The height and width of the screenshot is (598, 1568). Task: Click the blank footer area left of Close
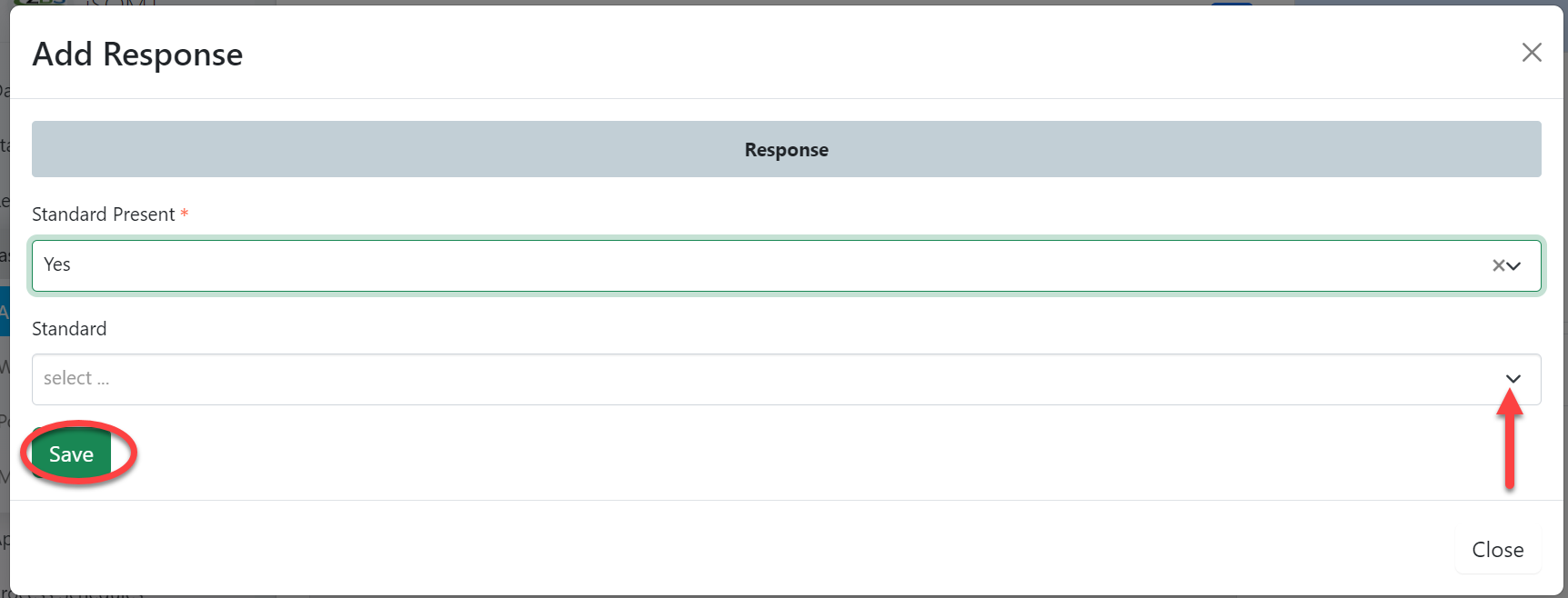[x=728, y=548]
